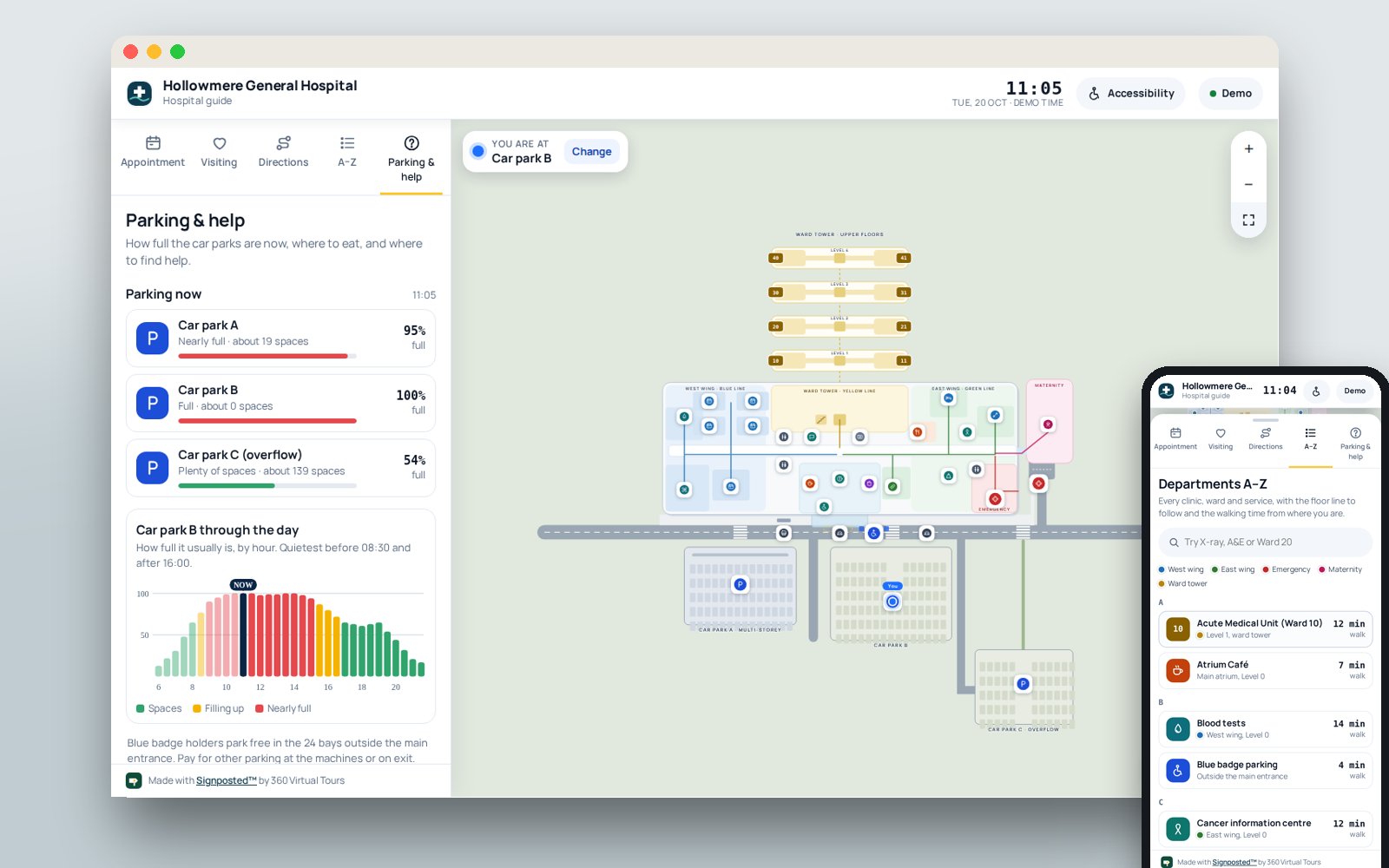Click Ward 10 label on Level 1
This screenshot has height=868, width=1389.
(x=776, y=360)
